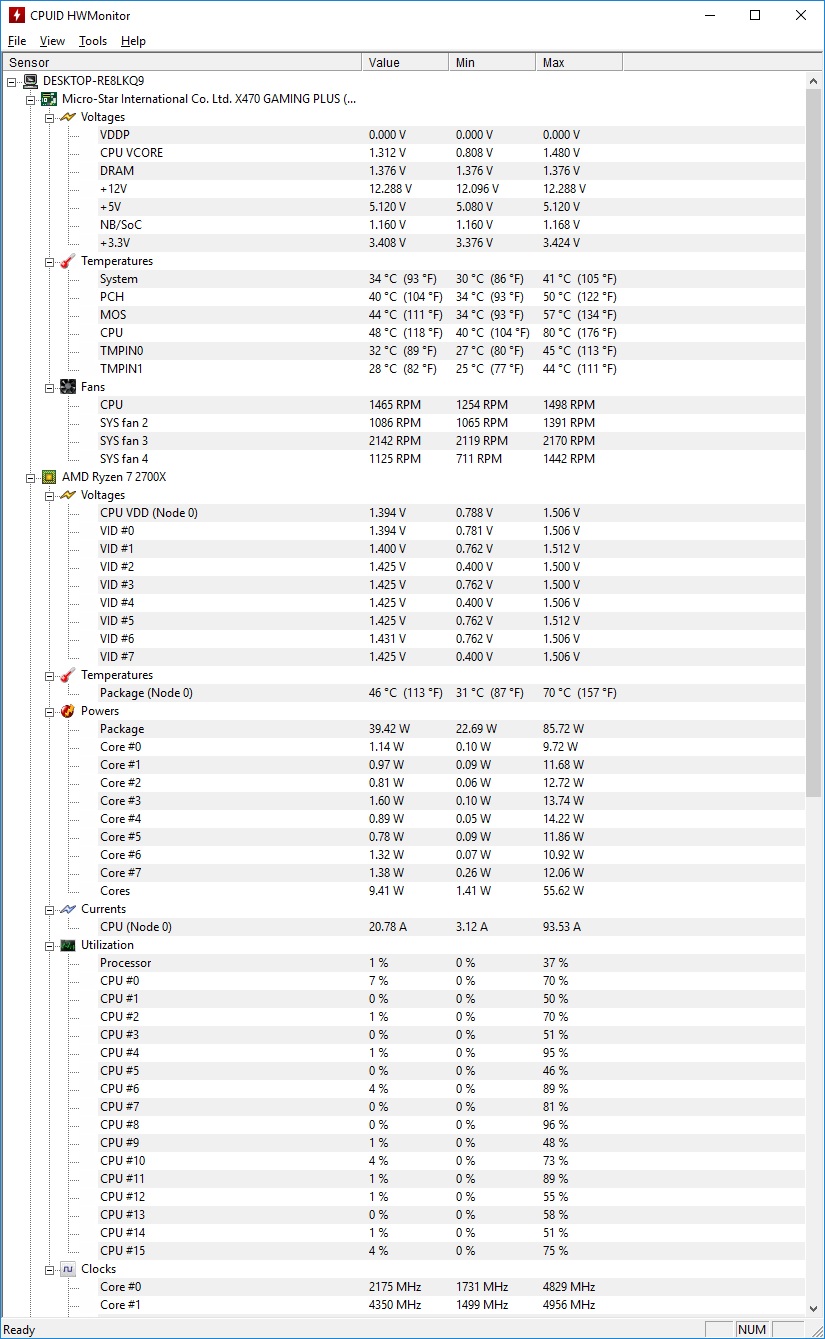825x1339 pixels.
Task: Click the 4350 MHz Core #1 value
Action: pos(395,1305)
